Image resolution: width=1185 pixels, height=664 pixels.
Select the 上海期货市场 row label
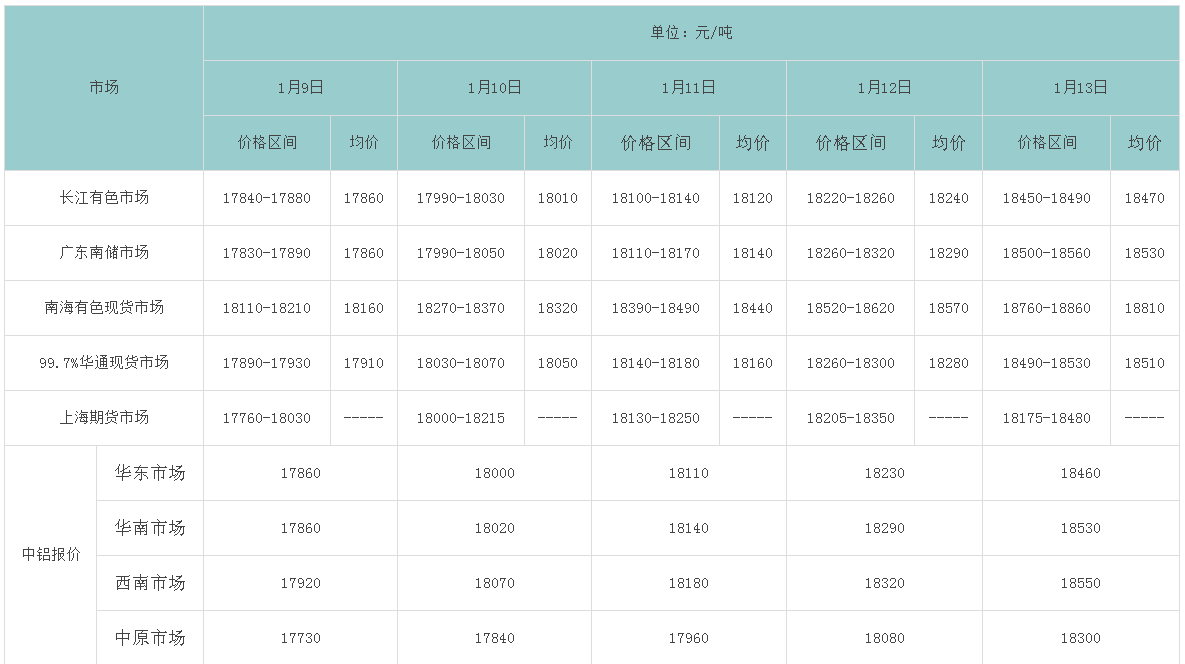click(104, 418)
